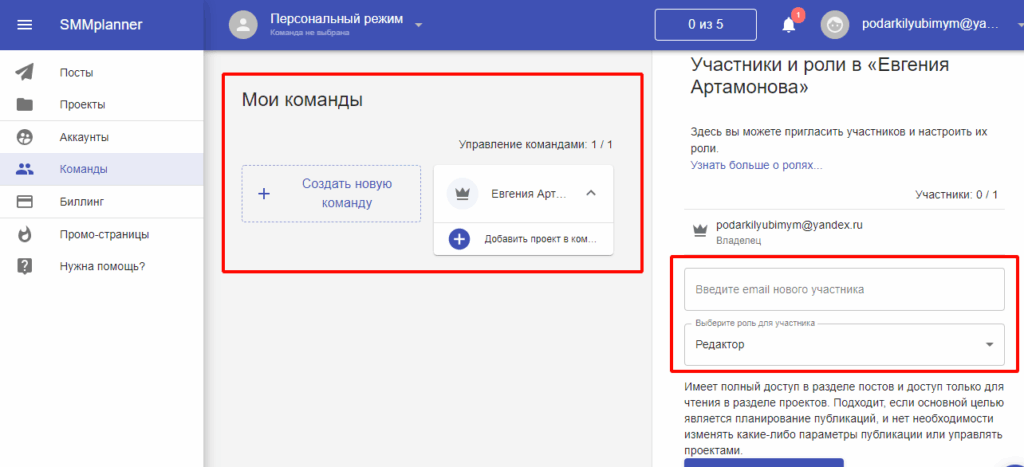
Task: Click Создать новую команду card
Action: 331,193
